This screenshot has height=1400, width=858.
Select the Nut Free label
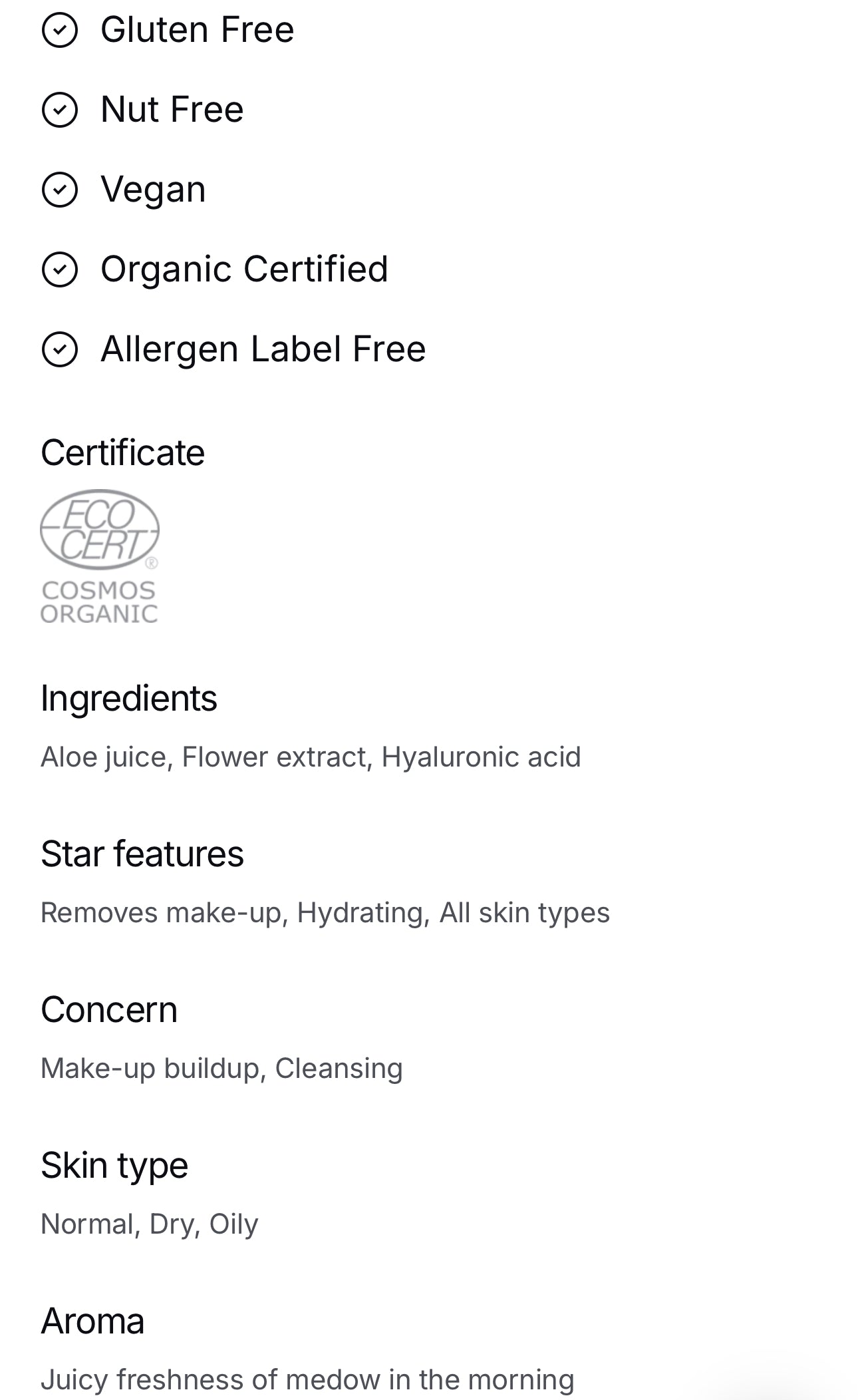[x=172, y=110]
